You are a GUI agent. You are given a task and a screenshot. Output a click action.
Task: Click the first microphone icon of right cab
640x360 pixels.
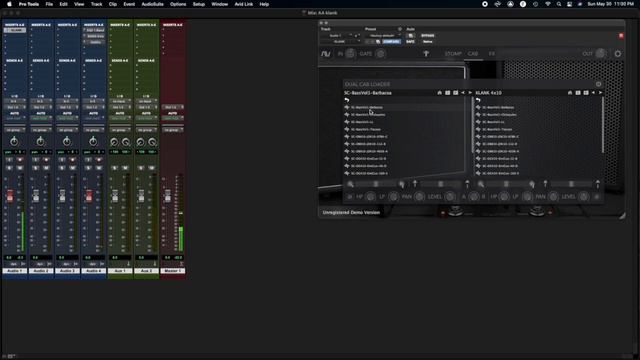(x=545, y=184)
